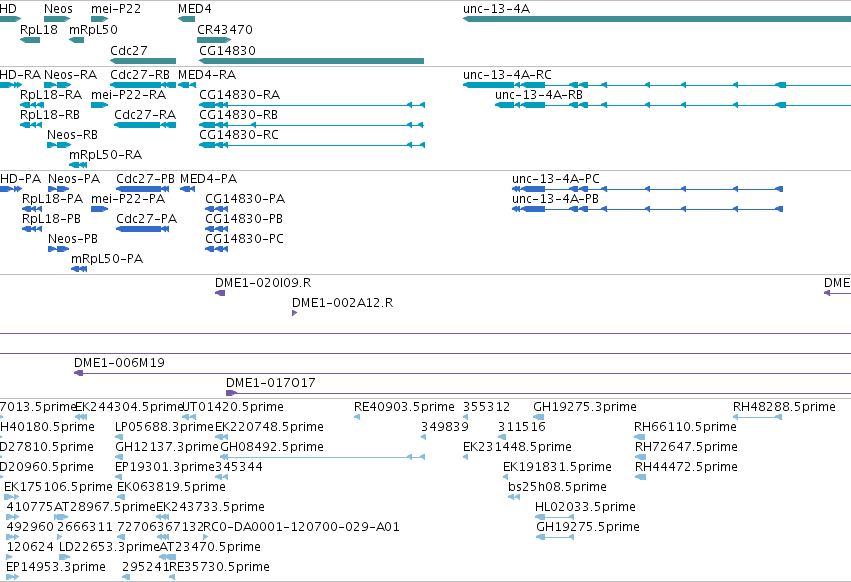Select EST EK191831.5prime
The height and width of the screenshot is (582, 851).
pos(505,477)
